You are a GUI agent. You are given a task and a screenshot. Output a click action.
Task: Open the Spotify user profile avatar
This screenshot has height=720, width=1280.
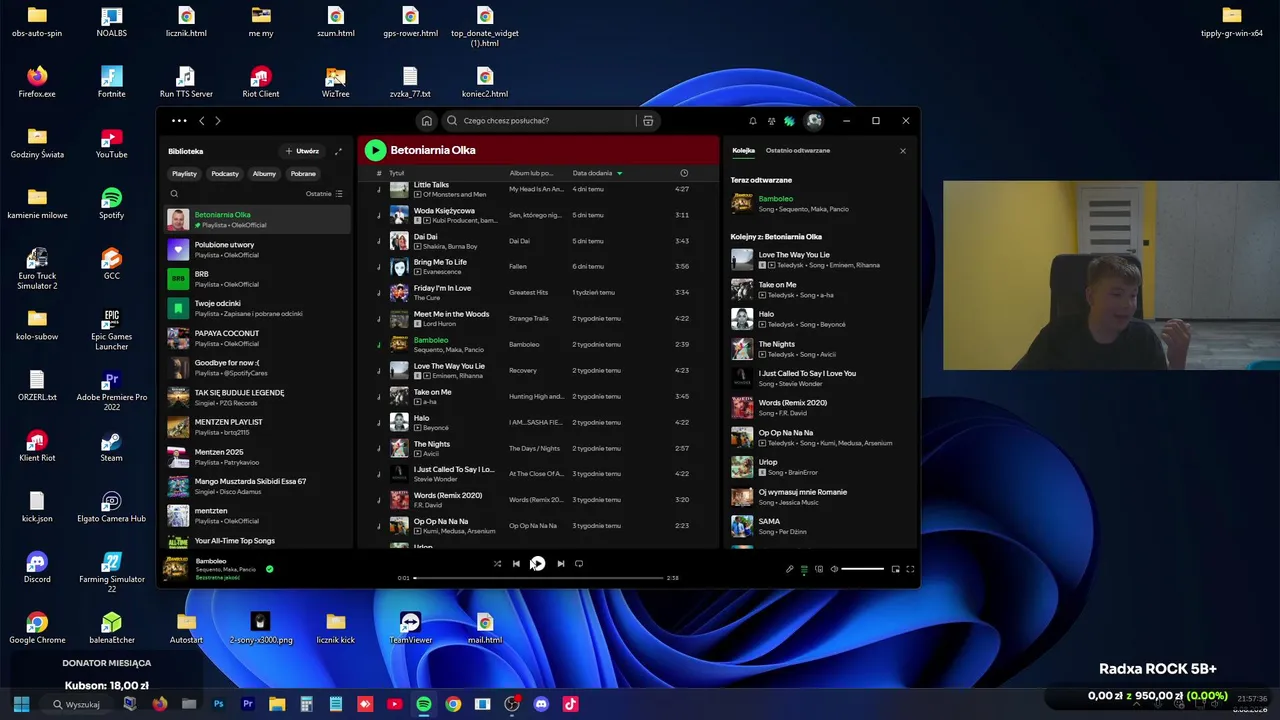click(814, 121)
